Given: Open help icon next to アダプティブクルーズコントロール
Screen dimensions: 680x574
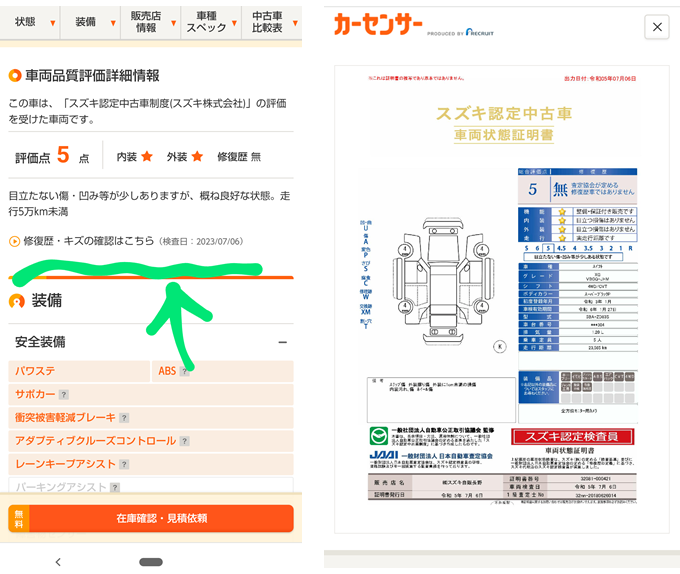Looking at the screenshot, I should coord(184,441).
